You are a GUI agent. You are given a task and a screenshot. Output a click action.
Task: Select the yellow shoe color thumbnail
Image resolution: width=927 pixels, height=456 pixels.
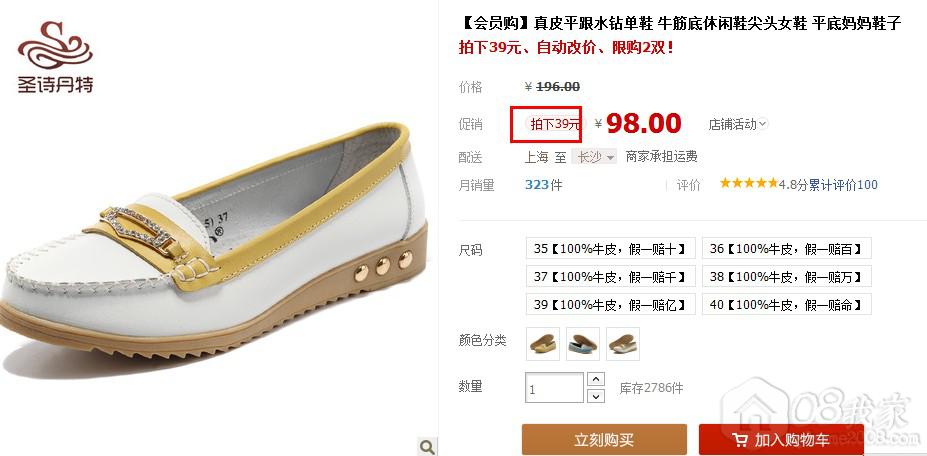coord(543,344)
